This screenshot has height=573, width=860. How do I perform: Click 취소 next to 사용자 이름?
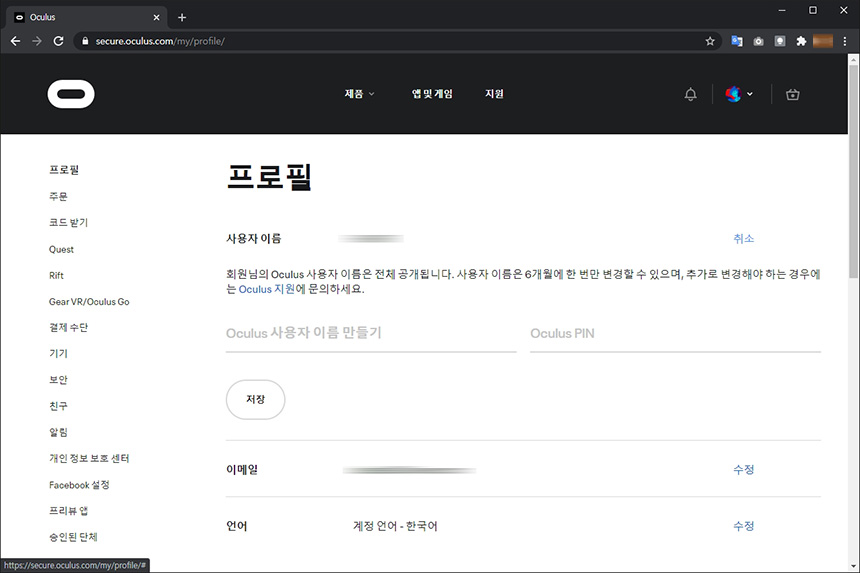(744, 239)
